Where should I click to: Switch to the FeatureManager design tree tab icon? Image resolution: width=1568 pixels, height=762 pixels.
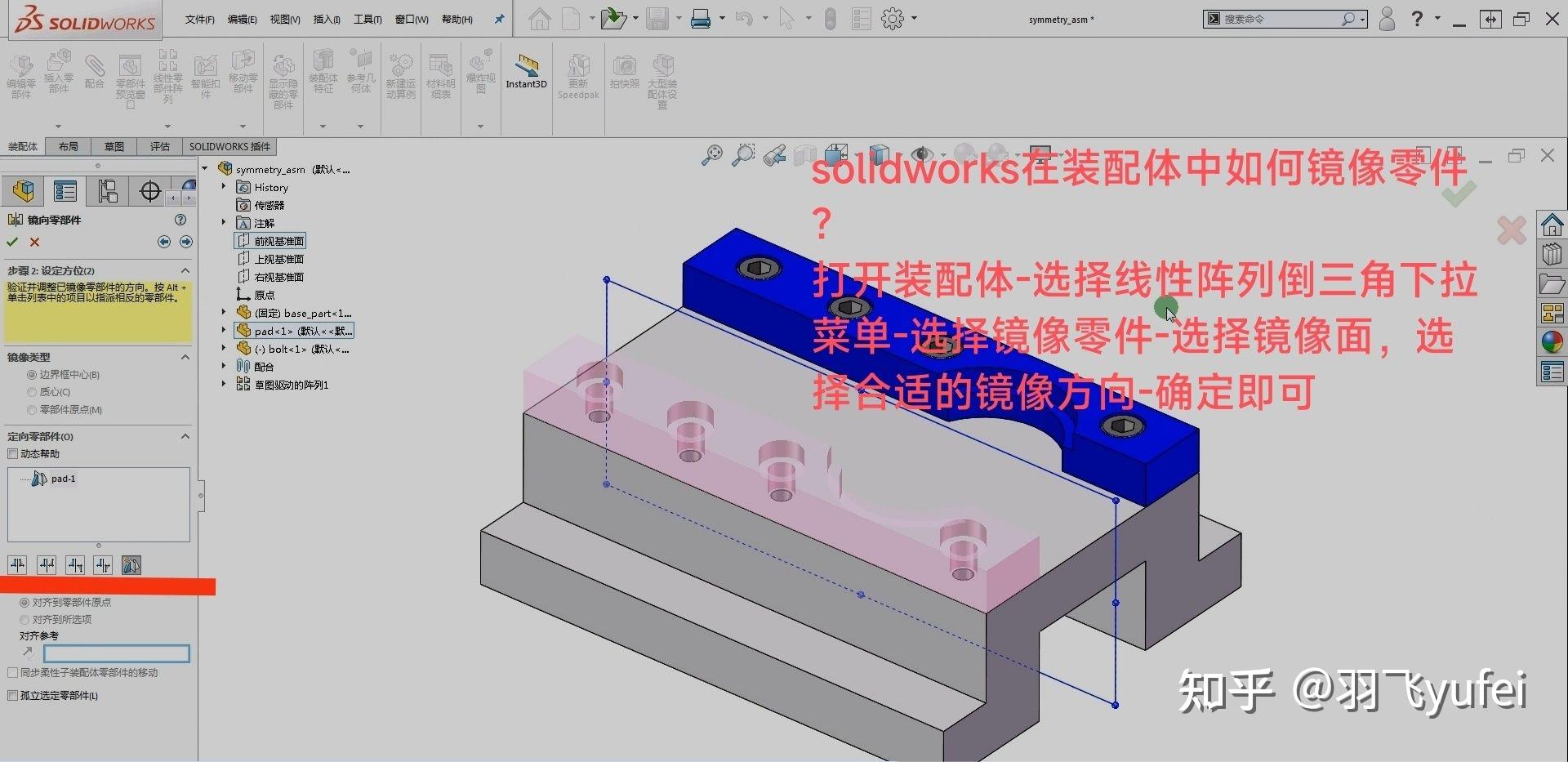pos(24,191)
